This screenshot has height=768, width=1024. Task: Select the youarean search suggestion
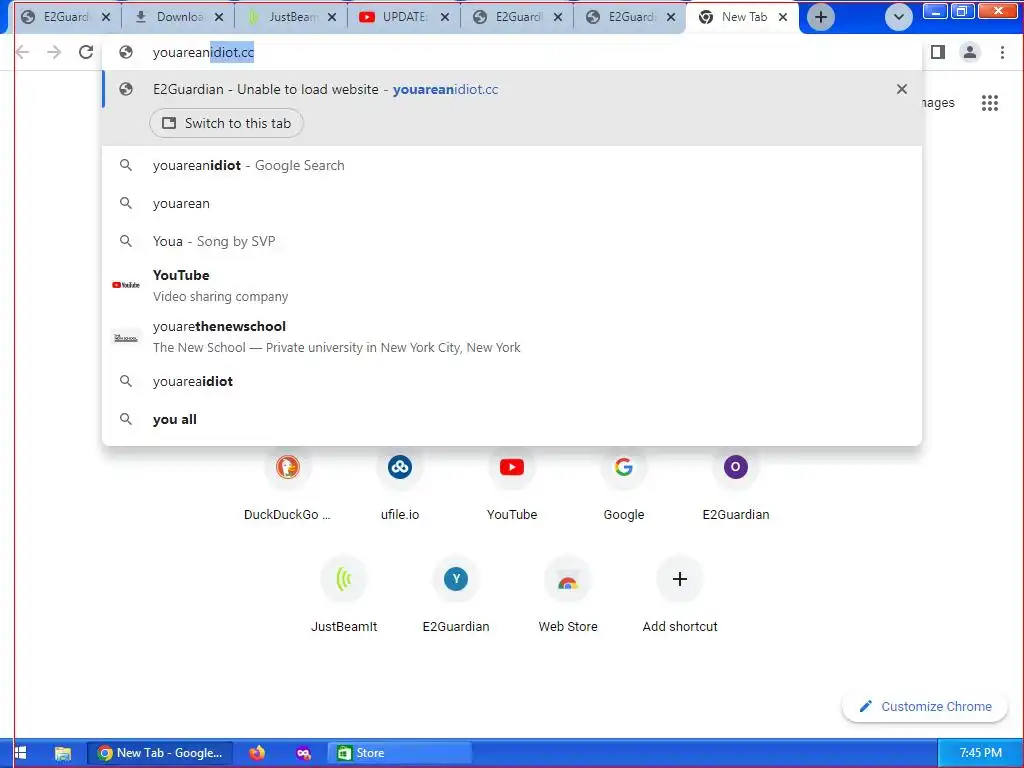511,203
